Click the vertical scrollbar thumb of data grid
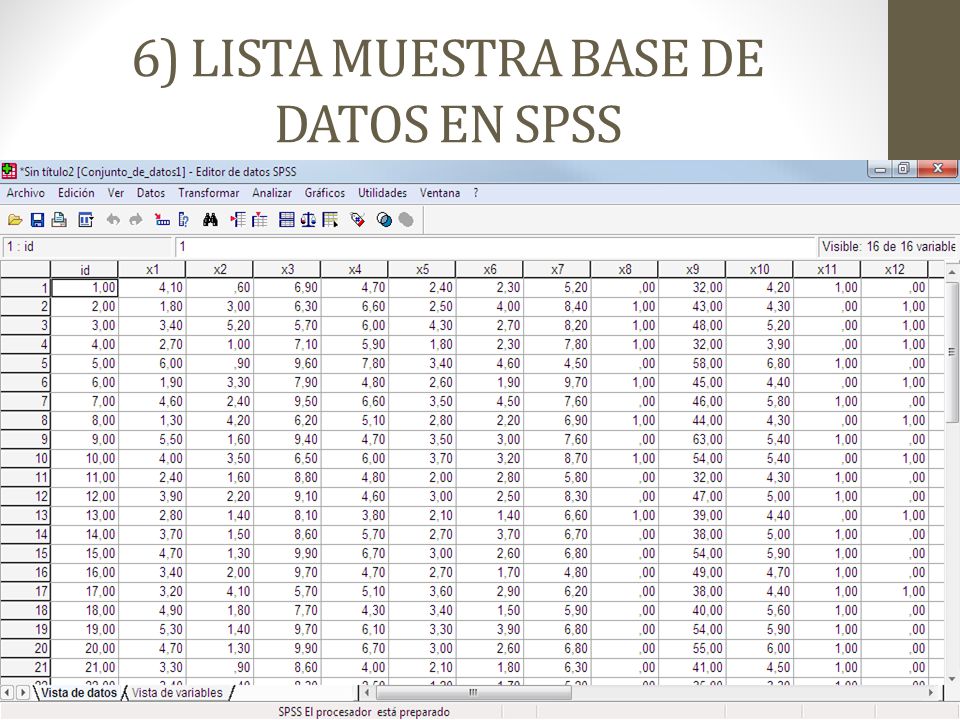The width and height of the screenshot is (960, 720). coord(951,351)
